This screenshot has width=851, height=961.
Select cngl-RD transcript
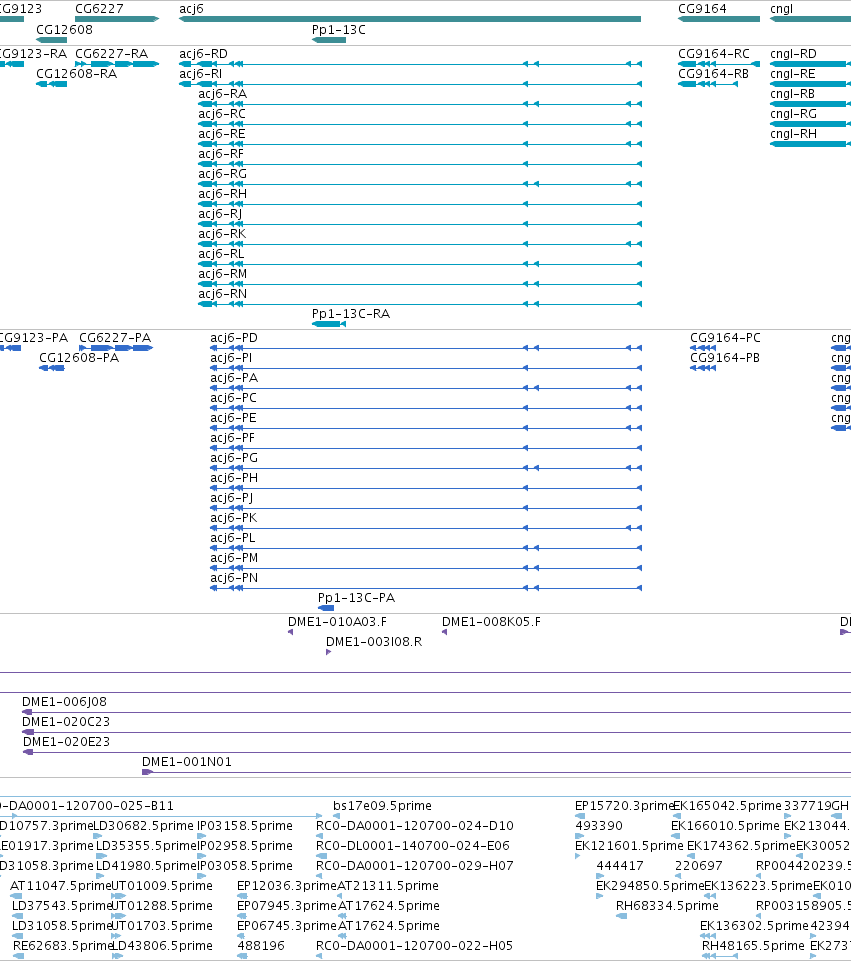click(x=793, y=54)
